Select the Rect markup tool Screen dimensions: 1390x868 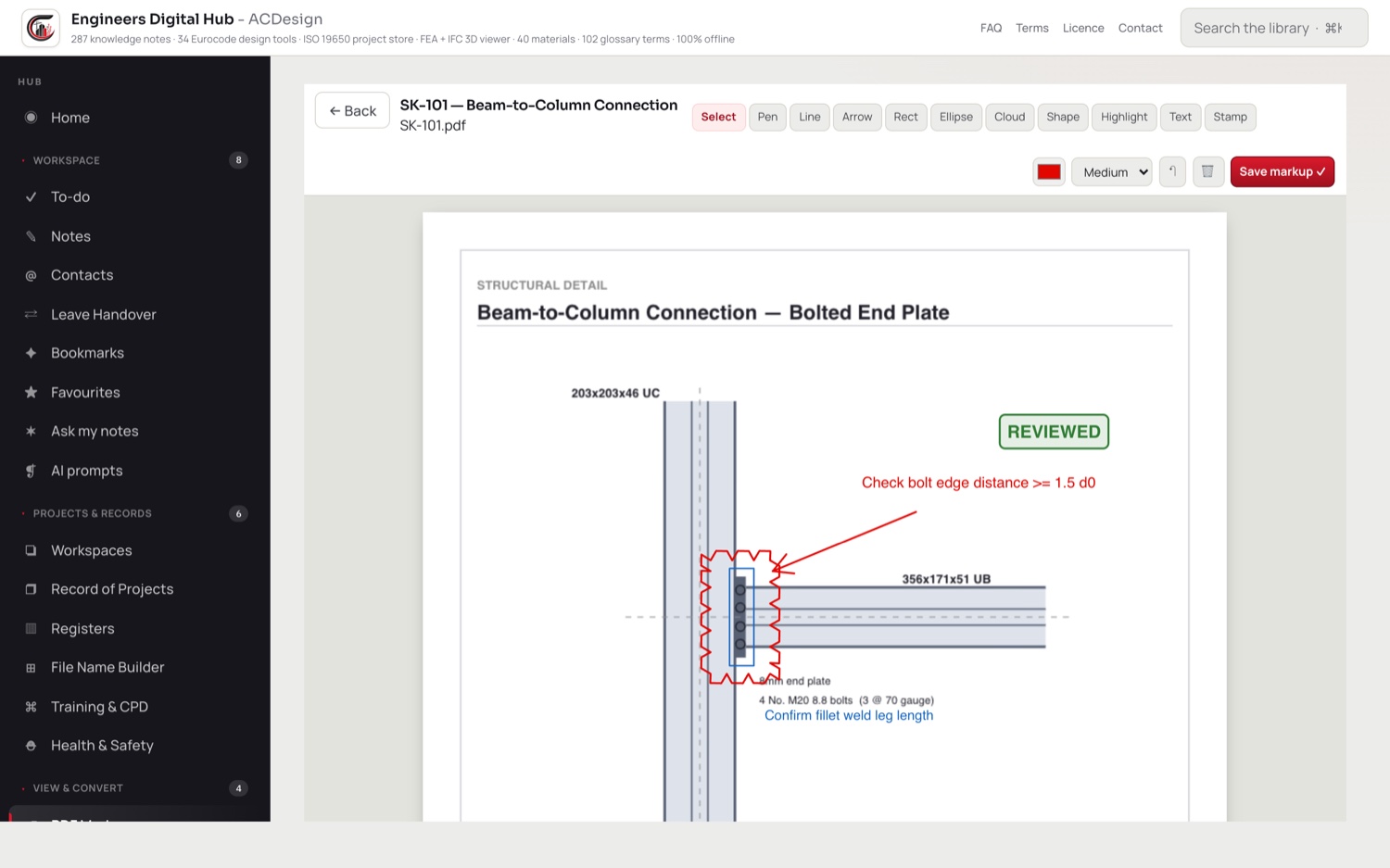pos(905,117)
